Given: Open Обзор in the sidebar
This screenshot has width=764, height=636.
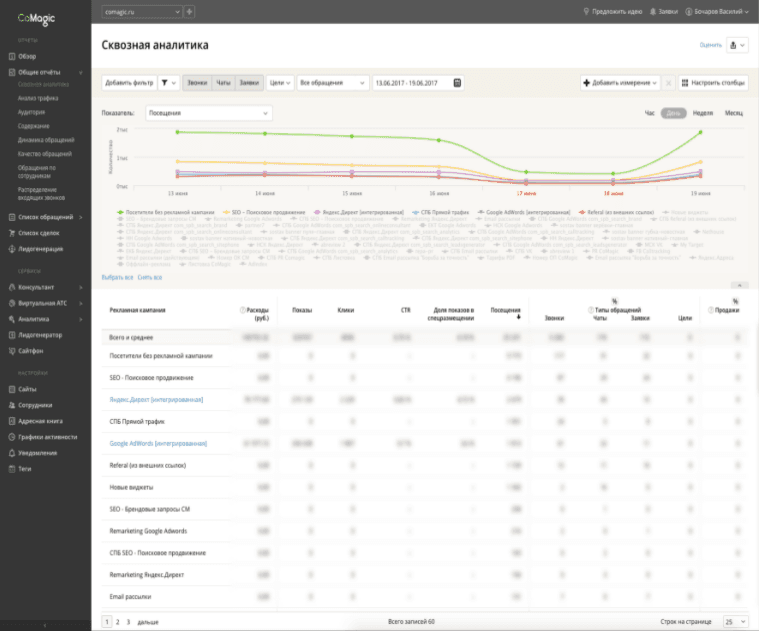Looking at the screenshot, I should [x=28, y=57].
